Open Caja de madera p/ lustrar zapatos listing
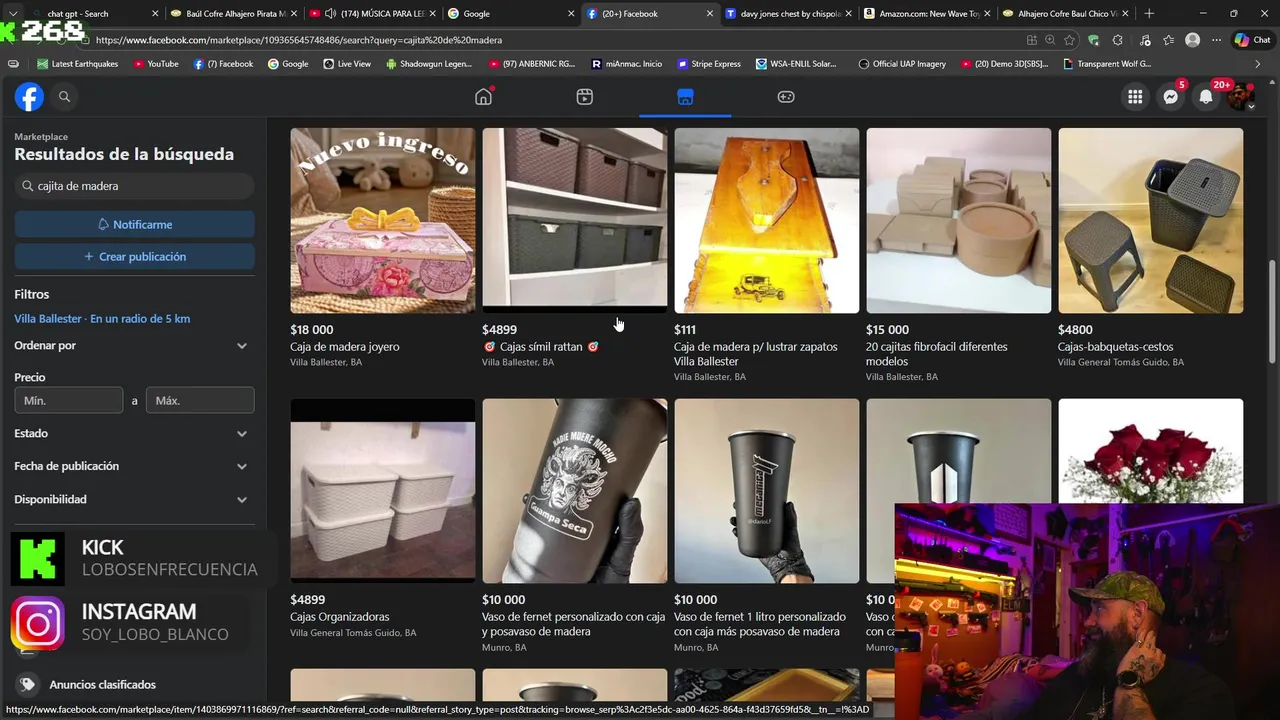This screenshot has width=1280, height=720. tap(756, 354)
